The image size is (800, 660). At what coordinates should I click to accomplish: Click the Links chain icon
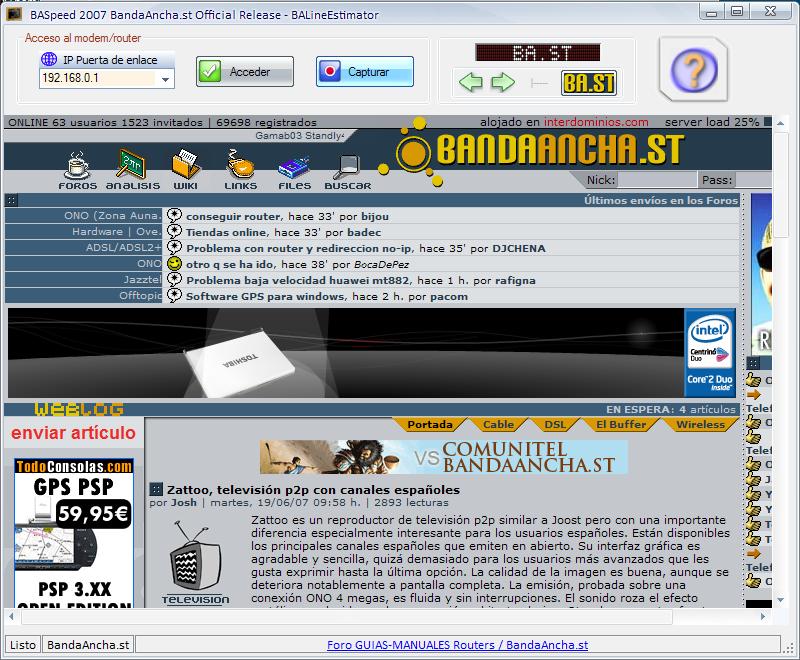[240, 164]
